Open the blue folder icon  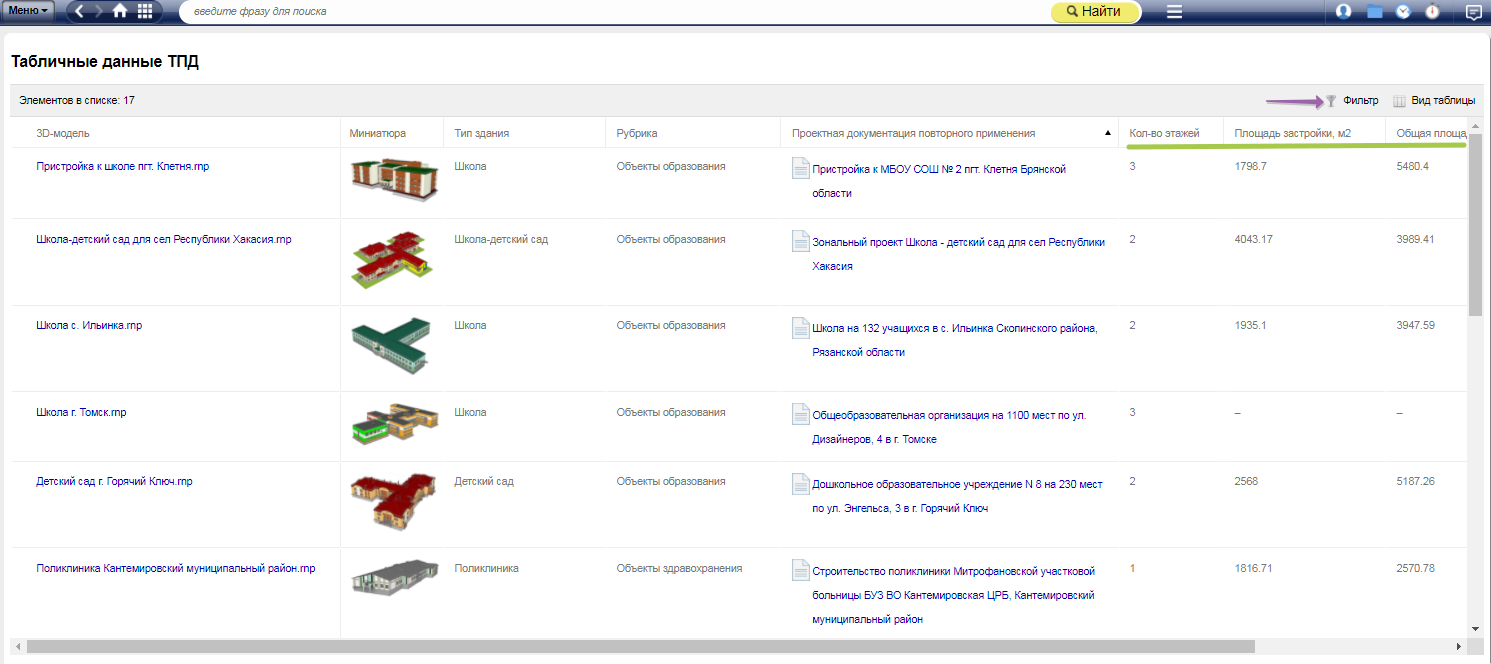click(1375, 12)
